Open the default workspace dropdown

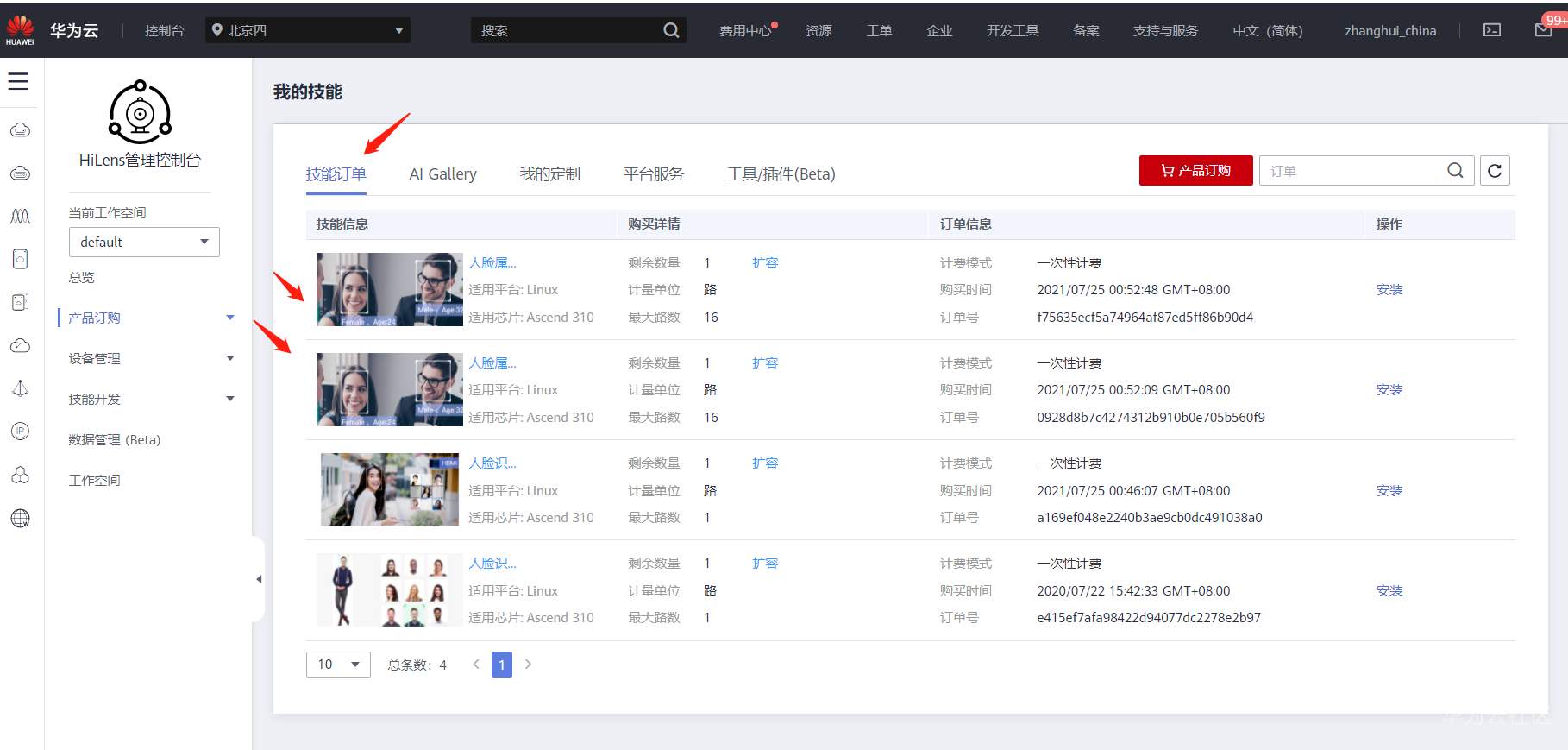click(144, 242)
